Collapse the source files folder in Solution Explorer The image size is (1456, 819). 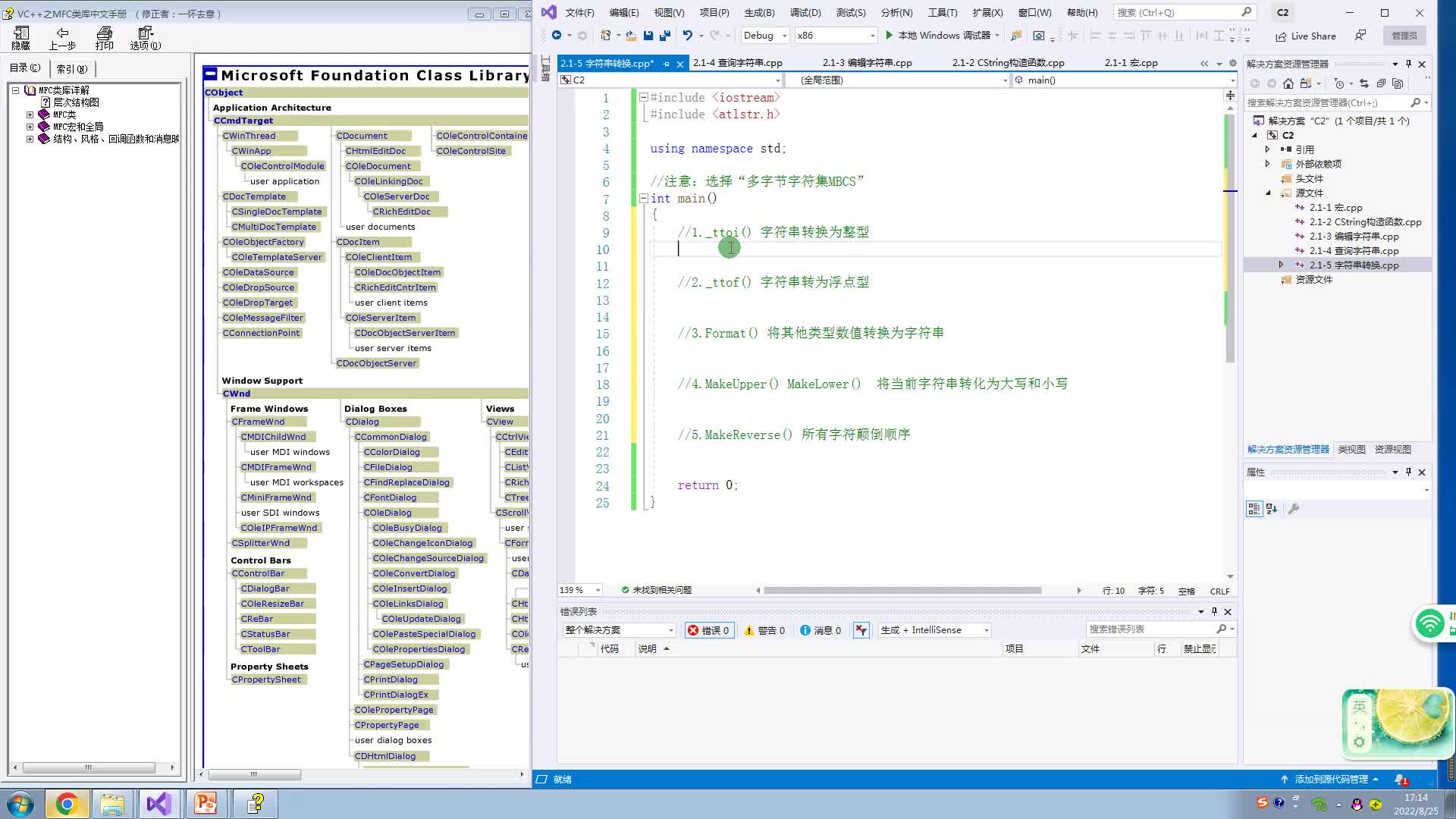coord(1267,193)
